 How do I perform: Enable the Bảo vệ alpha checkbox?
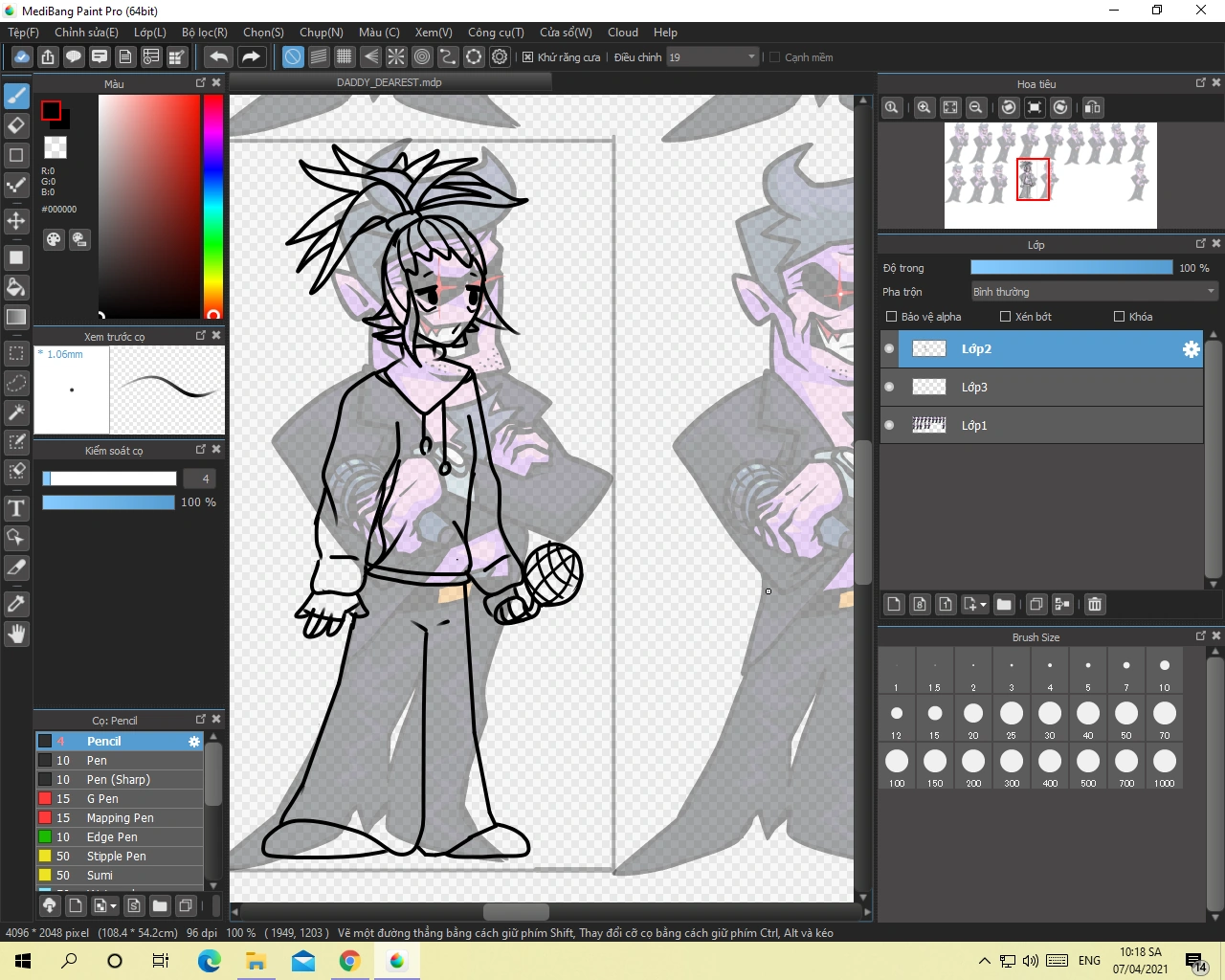892,317
